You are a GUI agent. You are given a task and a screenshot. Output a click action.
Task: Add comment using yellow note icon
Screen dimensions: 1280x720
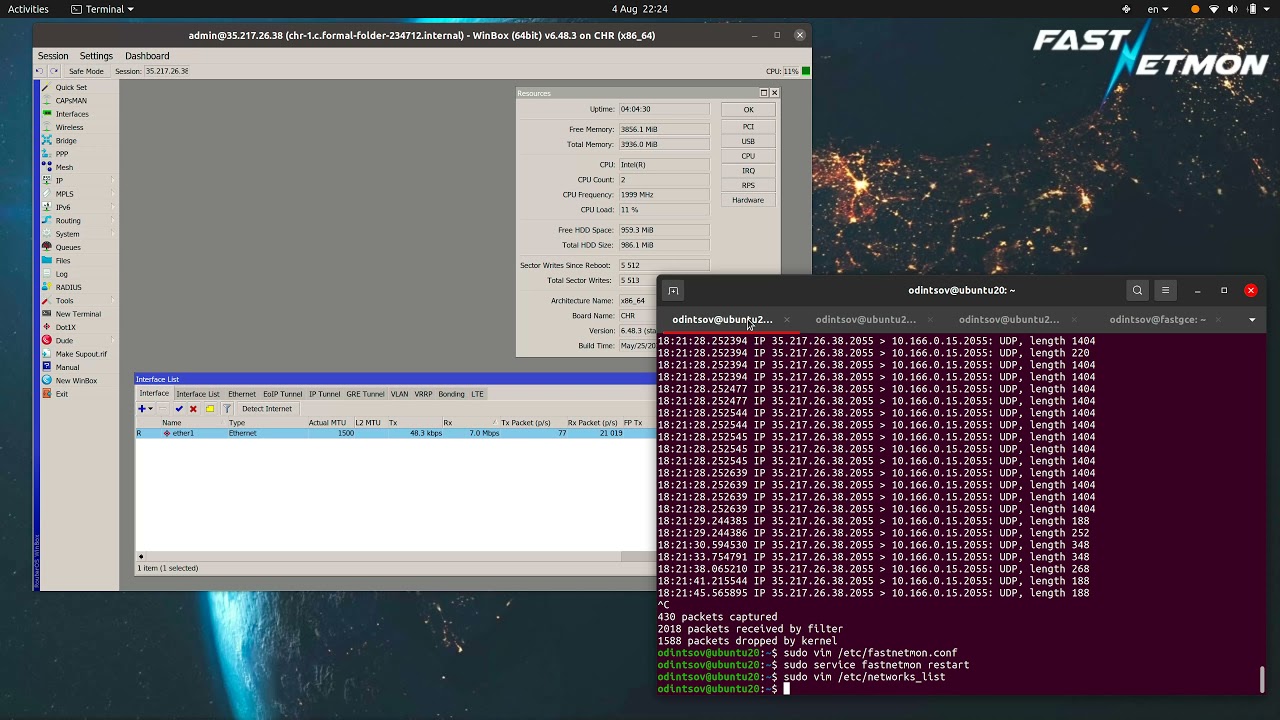[210, 409]
